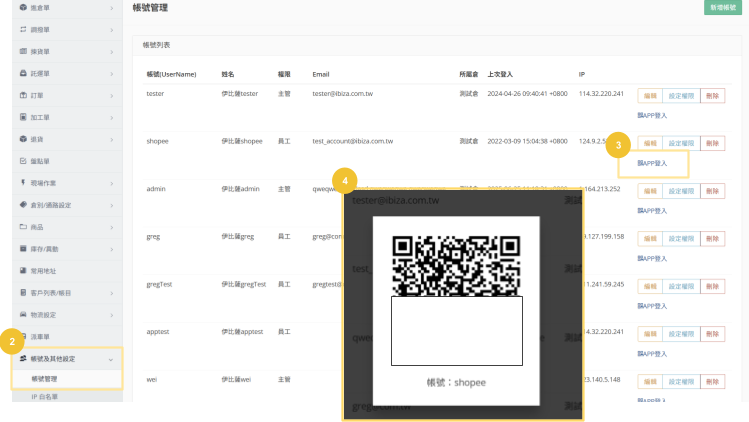Expand the 調撥單 menu chevron
Screen dimensions: 749x422
point(111,30)
